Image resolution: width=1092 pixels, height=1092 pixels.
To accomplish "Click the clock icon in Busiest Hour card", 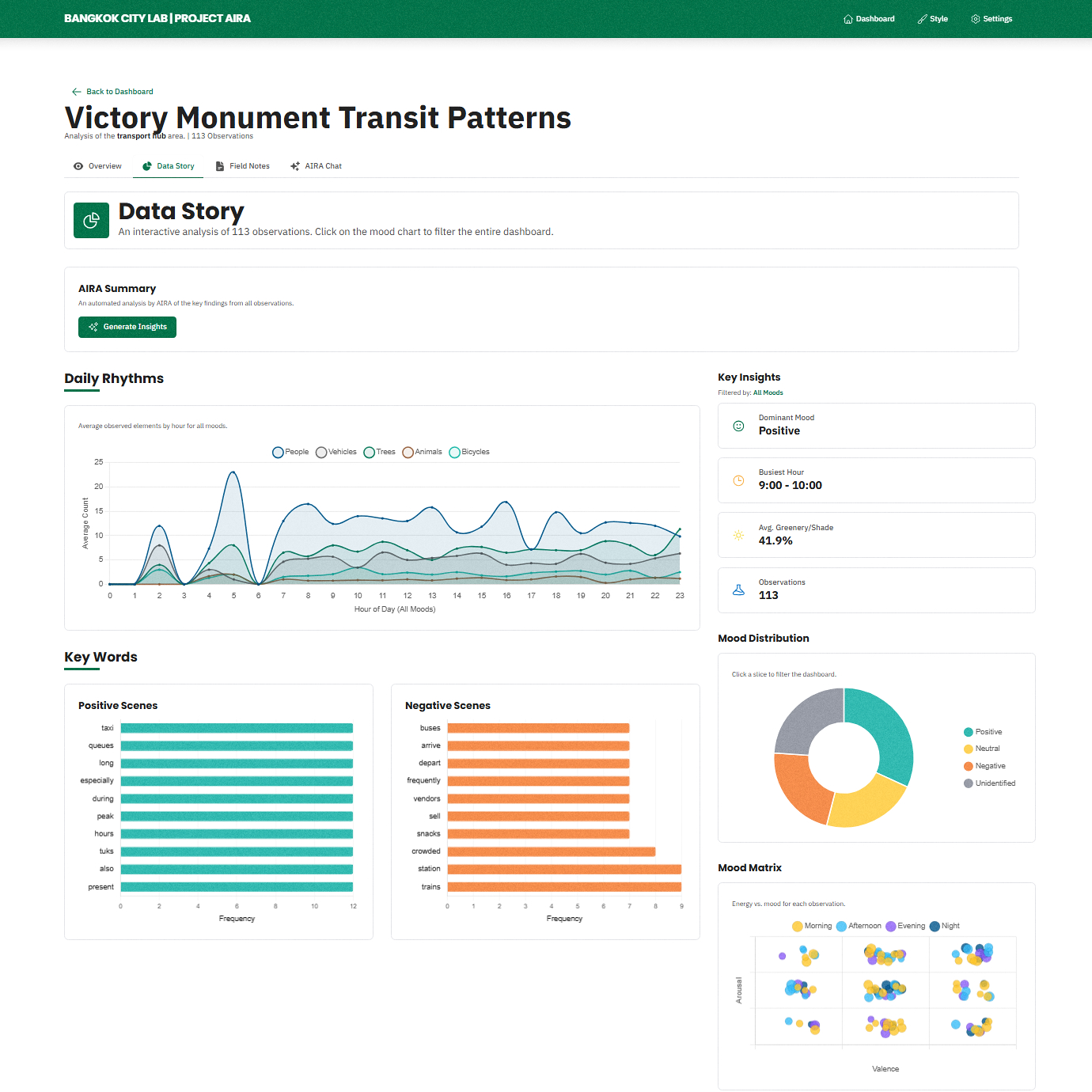I will pyautogui.click(x=738, y=480).
